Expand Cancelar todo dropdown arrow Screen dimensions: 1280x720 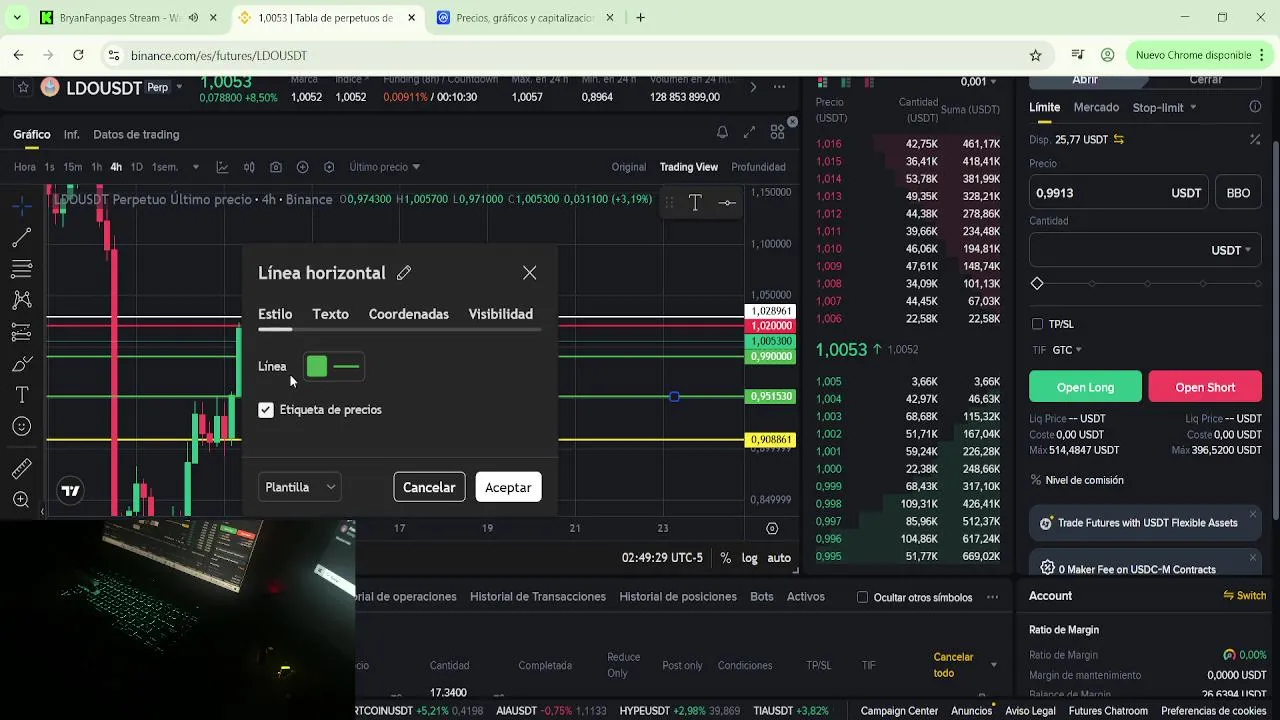click(x=993, y=665)
